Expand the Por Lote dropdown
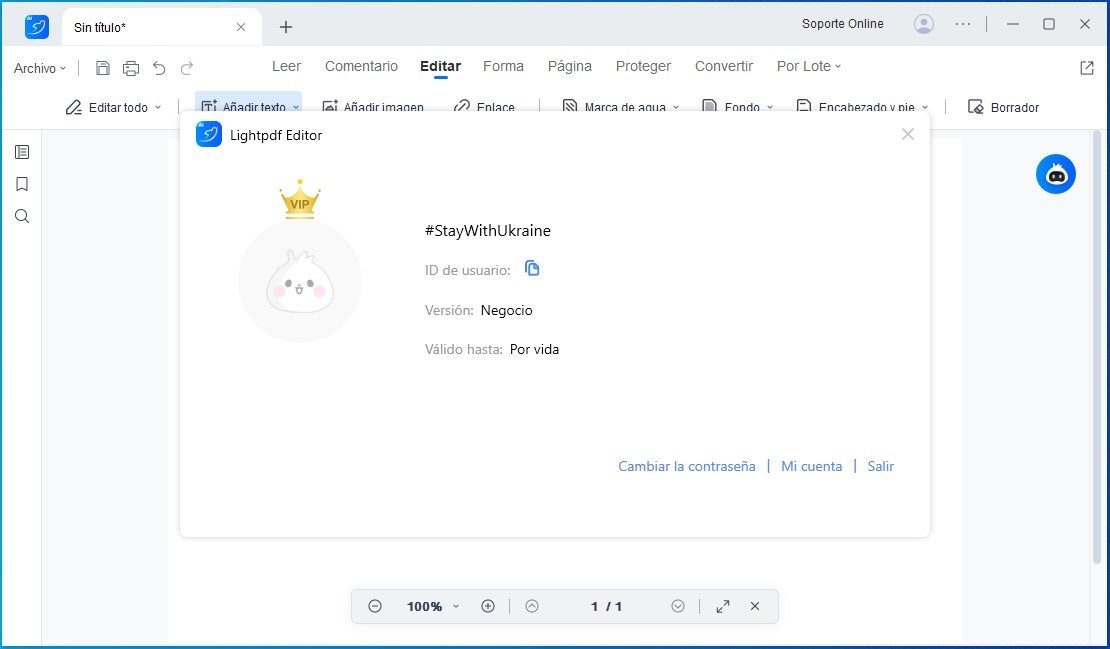Image resolution: width=1110 pixels, height=649 pixels. 808,66
